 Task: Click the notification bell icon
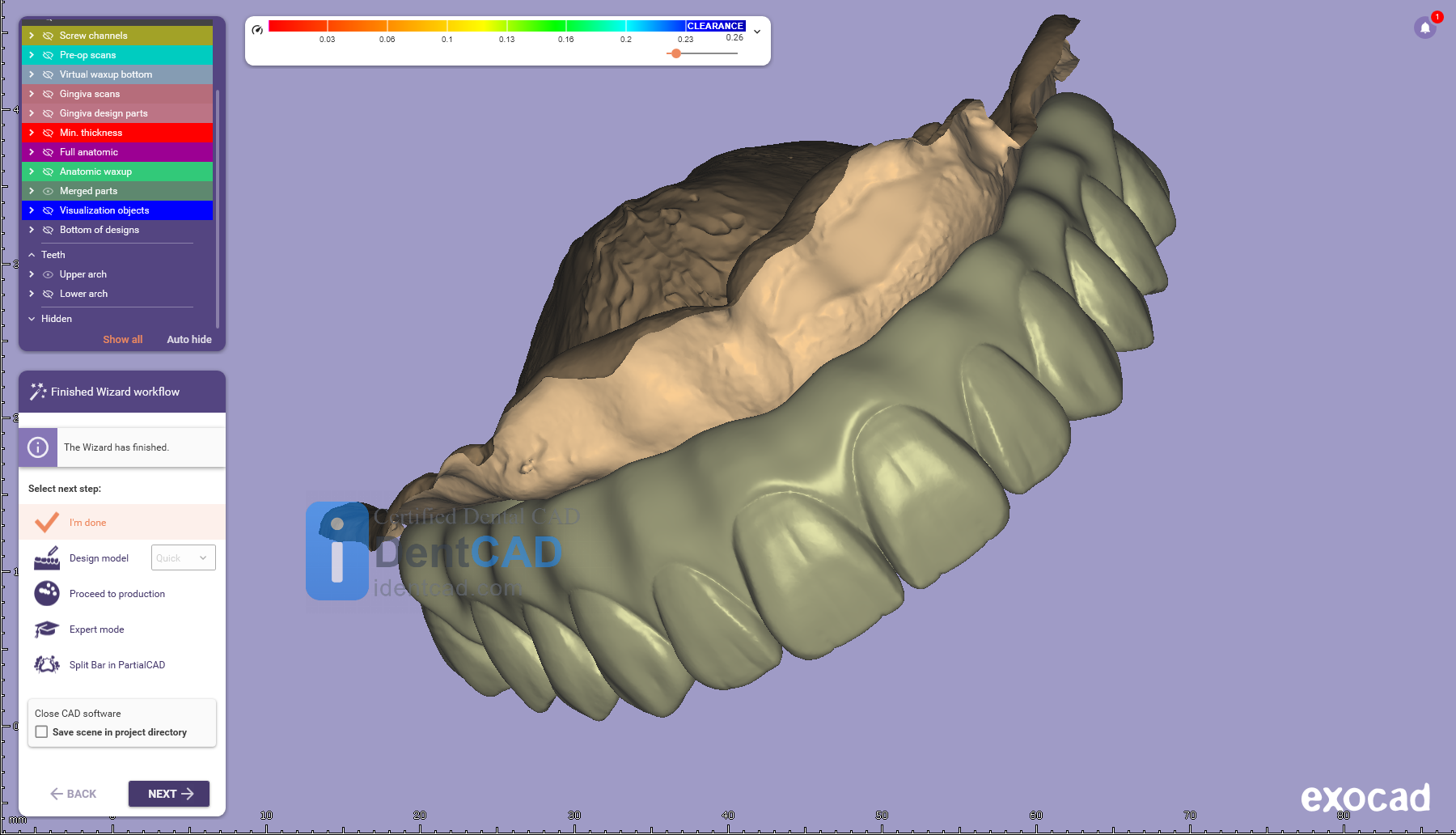tap(1424, 28)
